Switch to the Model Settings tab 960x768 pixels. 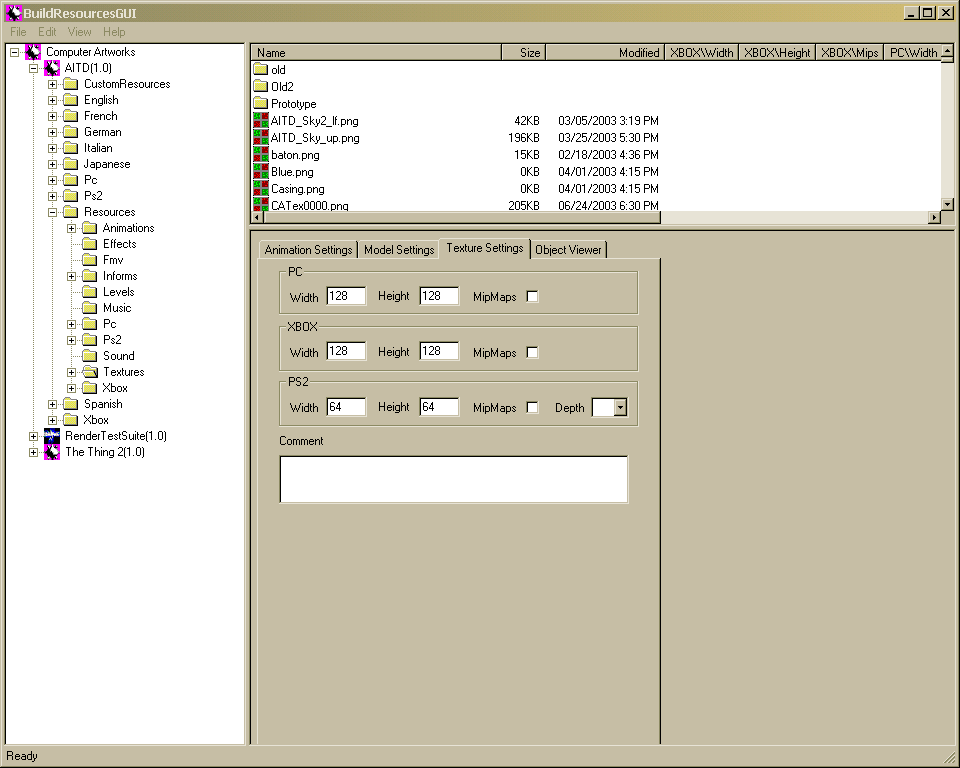pos(398,250)
